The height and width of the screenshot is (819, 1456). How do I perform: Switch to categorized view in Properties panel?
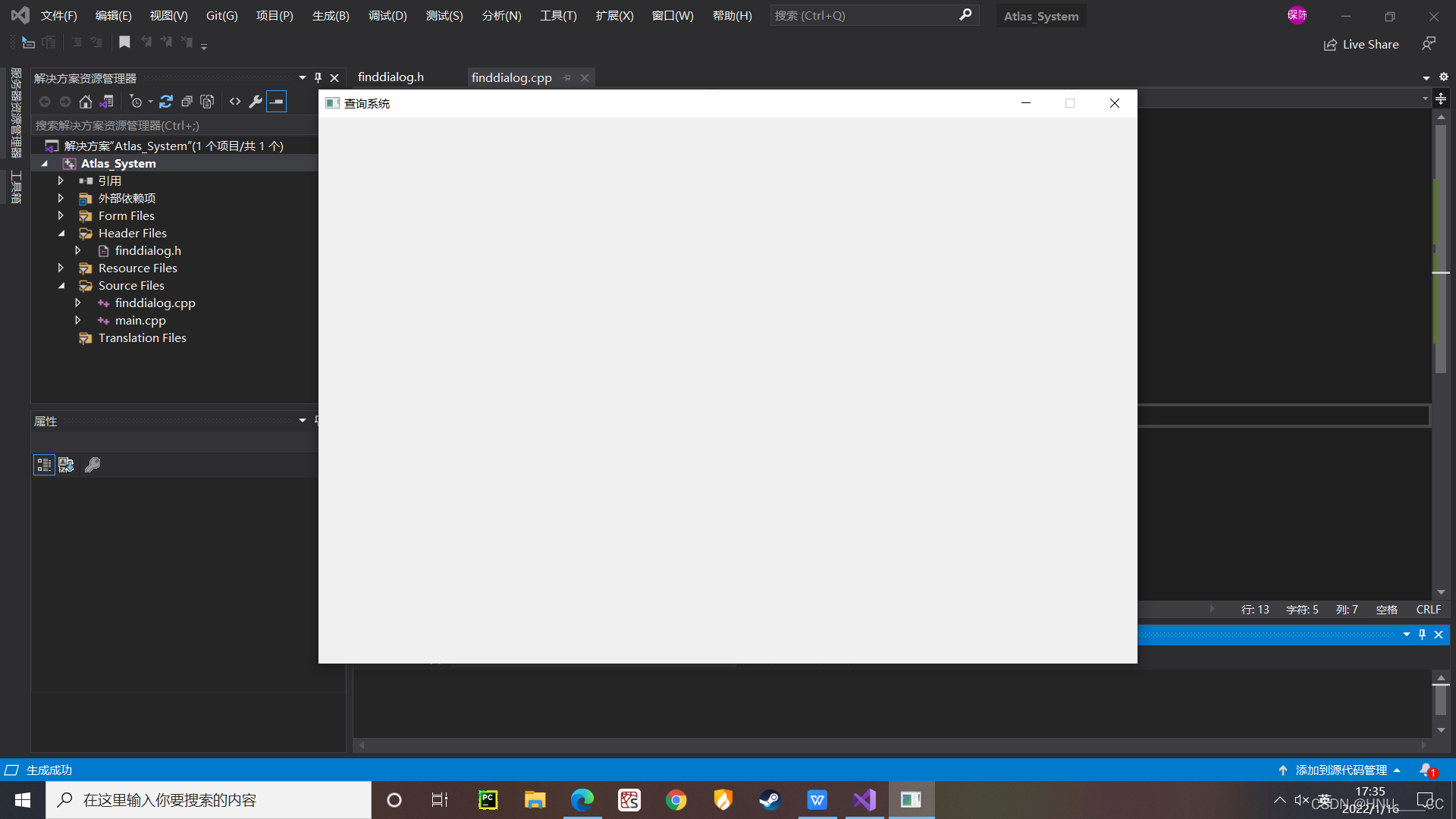[x=44, y=465]
